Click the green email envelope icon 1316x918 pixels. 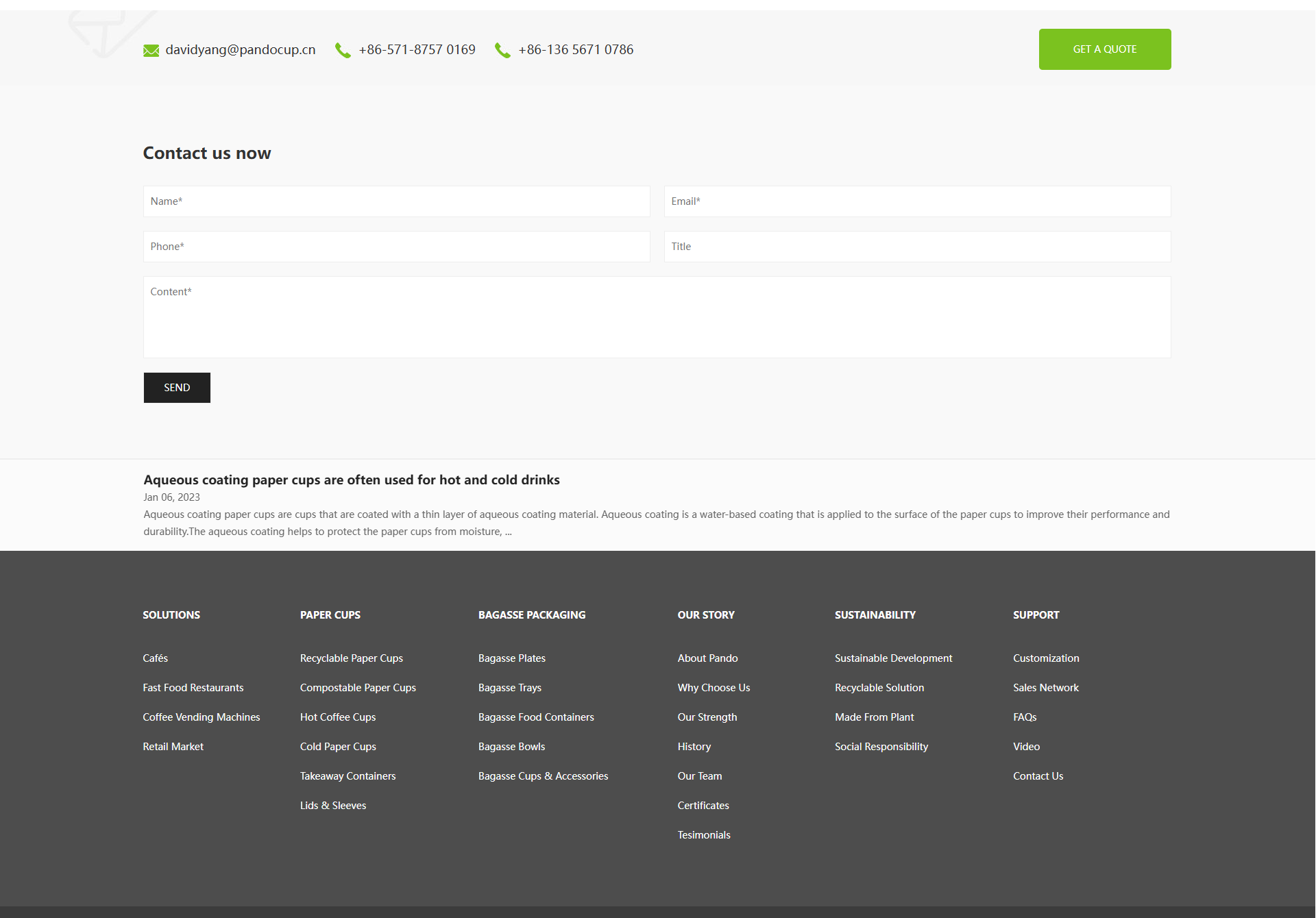(151, 50)
